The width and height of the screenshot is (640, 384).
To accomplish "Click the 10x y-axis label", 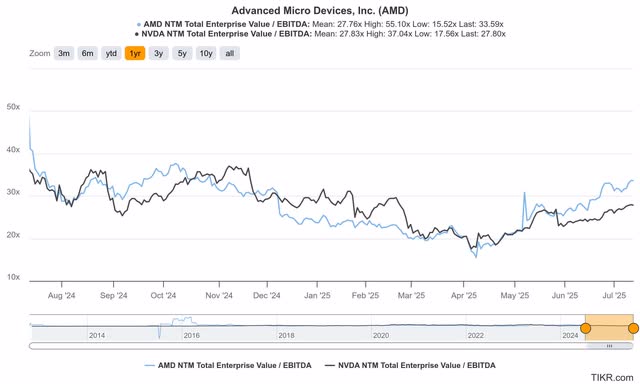I will pos(13,277).
